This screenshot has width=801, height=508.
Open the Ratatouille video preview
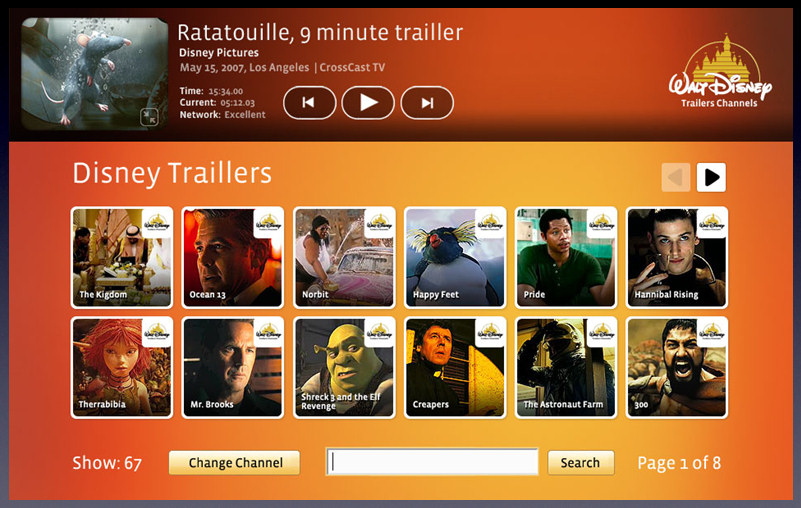pyautogui.click(x=95, y=74)
